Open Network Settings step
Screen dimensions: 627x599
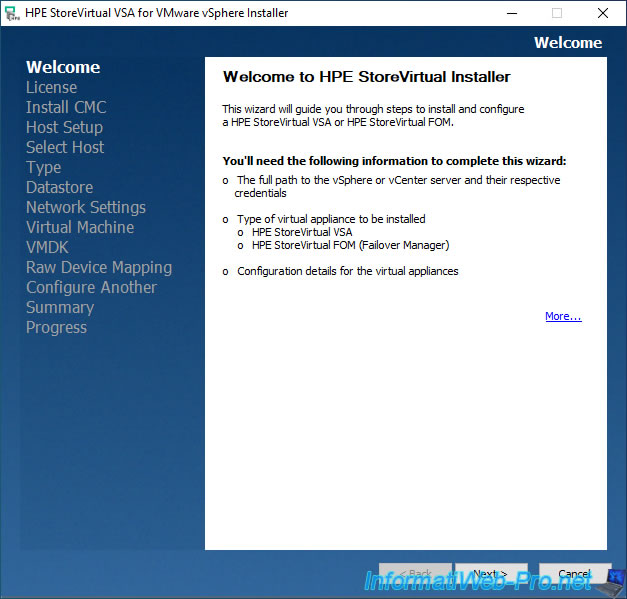click(86, 207)
